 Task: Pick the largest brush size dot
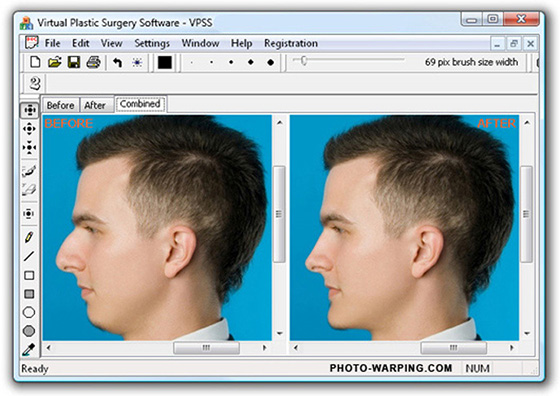coord(270,62)
